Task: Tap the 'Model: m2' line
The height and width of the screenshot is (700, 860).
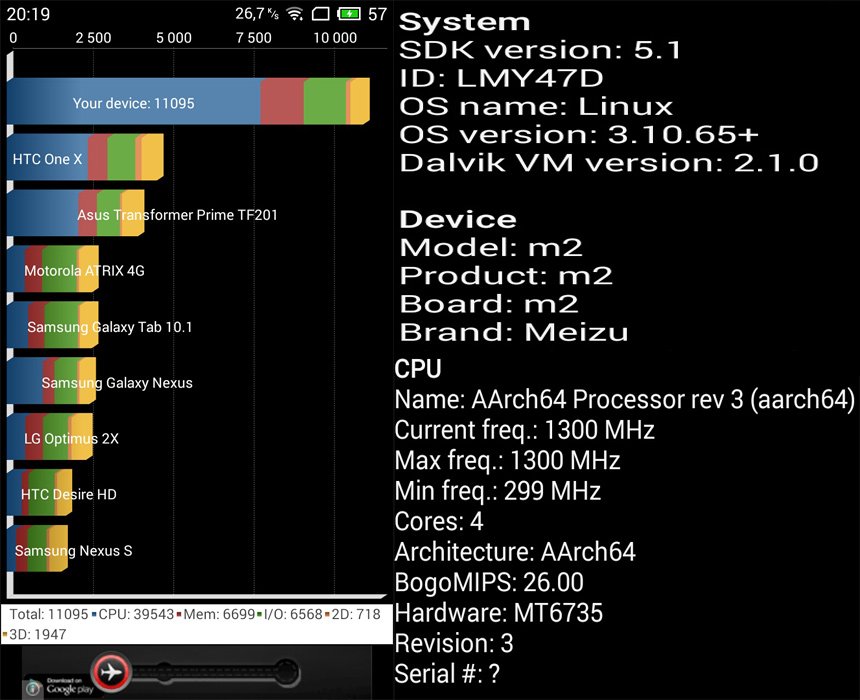Action: coord(491,248)
